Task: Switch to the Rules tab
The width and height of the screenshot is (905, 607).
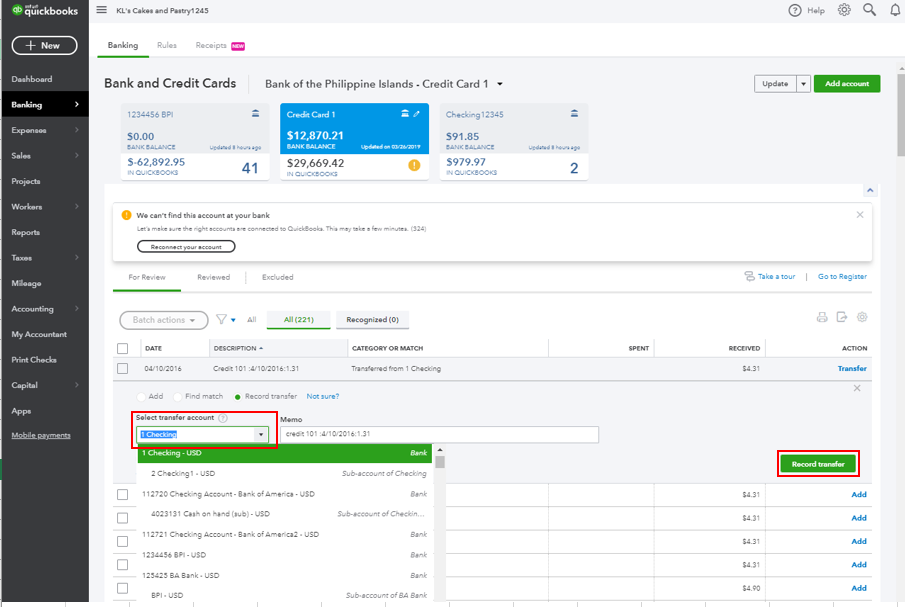Action: click(x=167, y=45)
